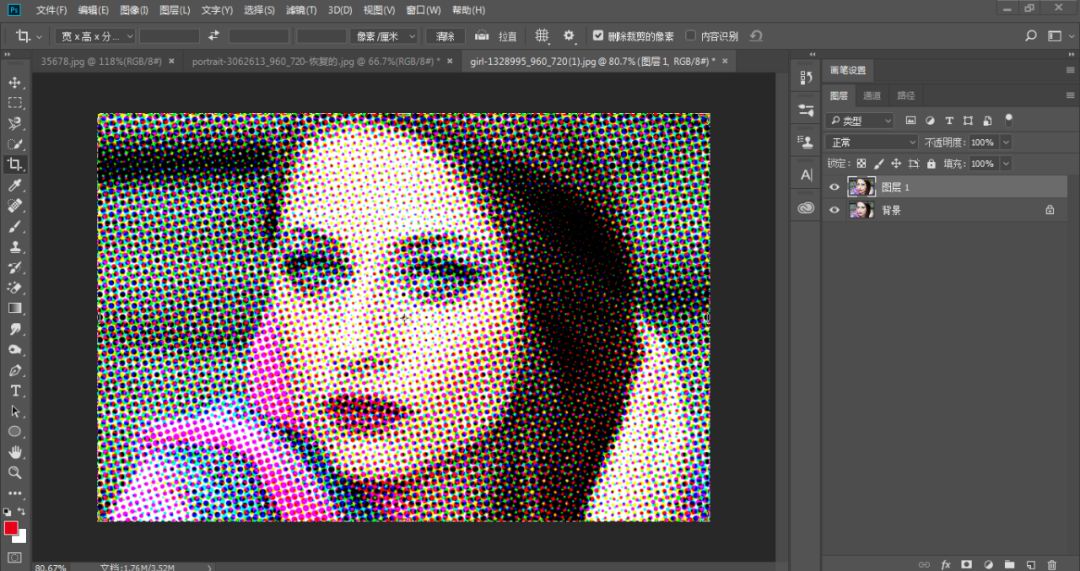
Task: Uncheck the 删除裁剪的像素 checkbox
Action: [598, 36]
